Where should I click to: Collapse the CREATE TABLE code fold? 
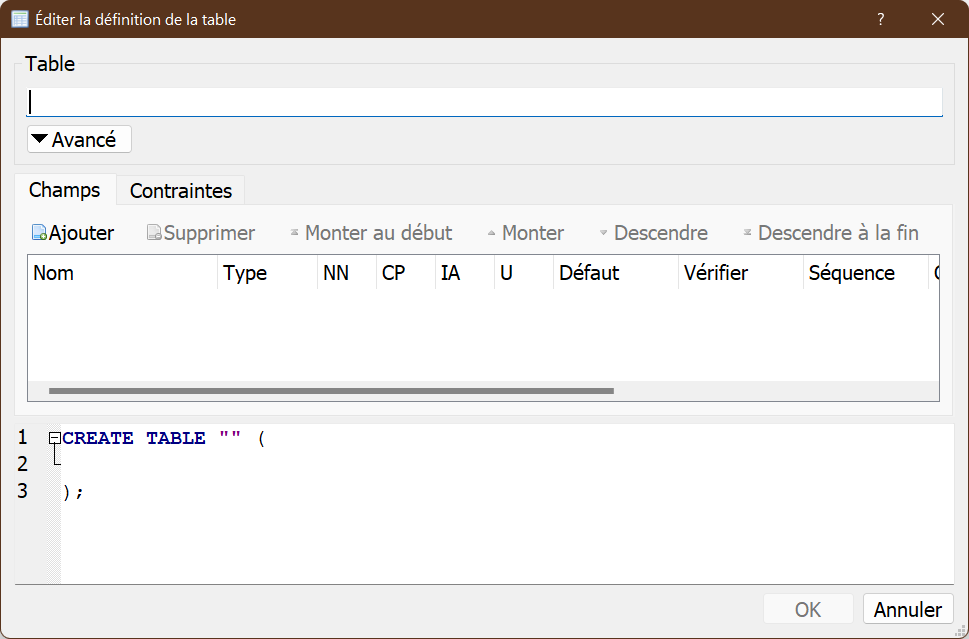pyautogui.click(x=55, y=438)
